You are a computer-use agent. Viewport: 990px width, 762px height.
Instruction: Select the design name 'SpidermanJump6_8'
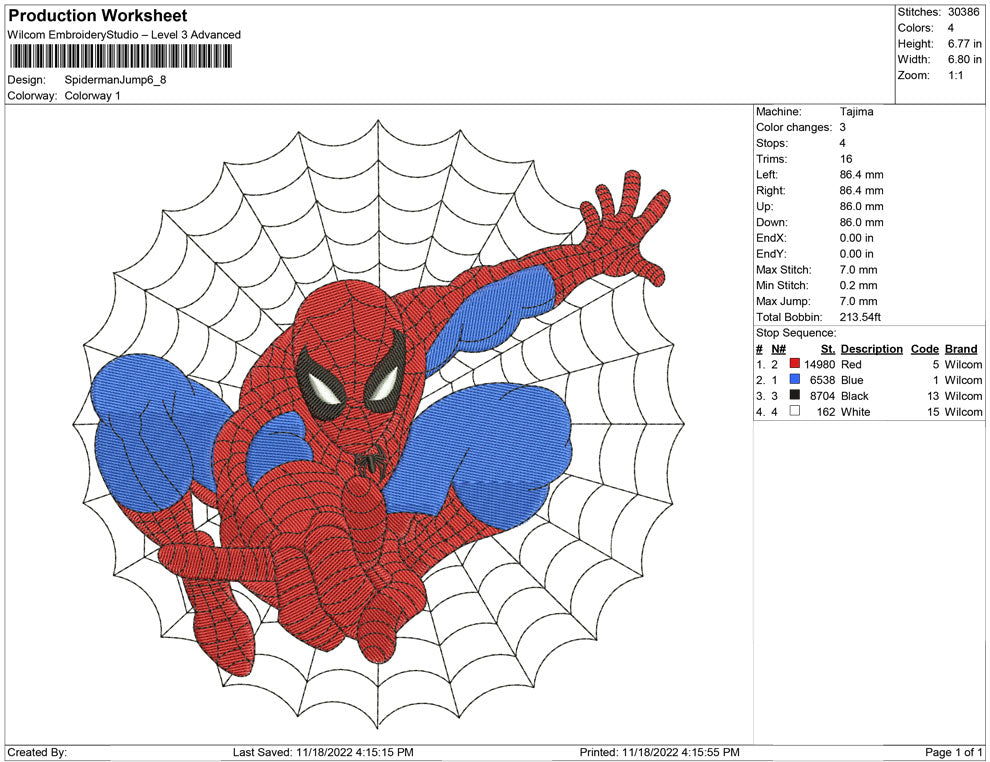[x=116, y=80]
